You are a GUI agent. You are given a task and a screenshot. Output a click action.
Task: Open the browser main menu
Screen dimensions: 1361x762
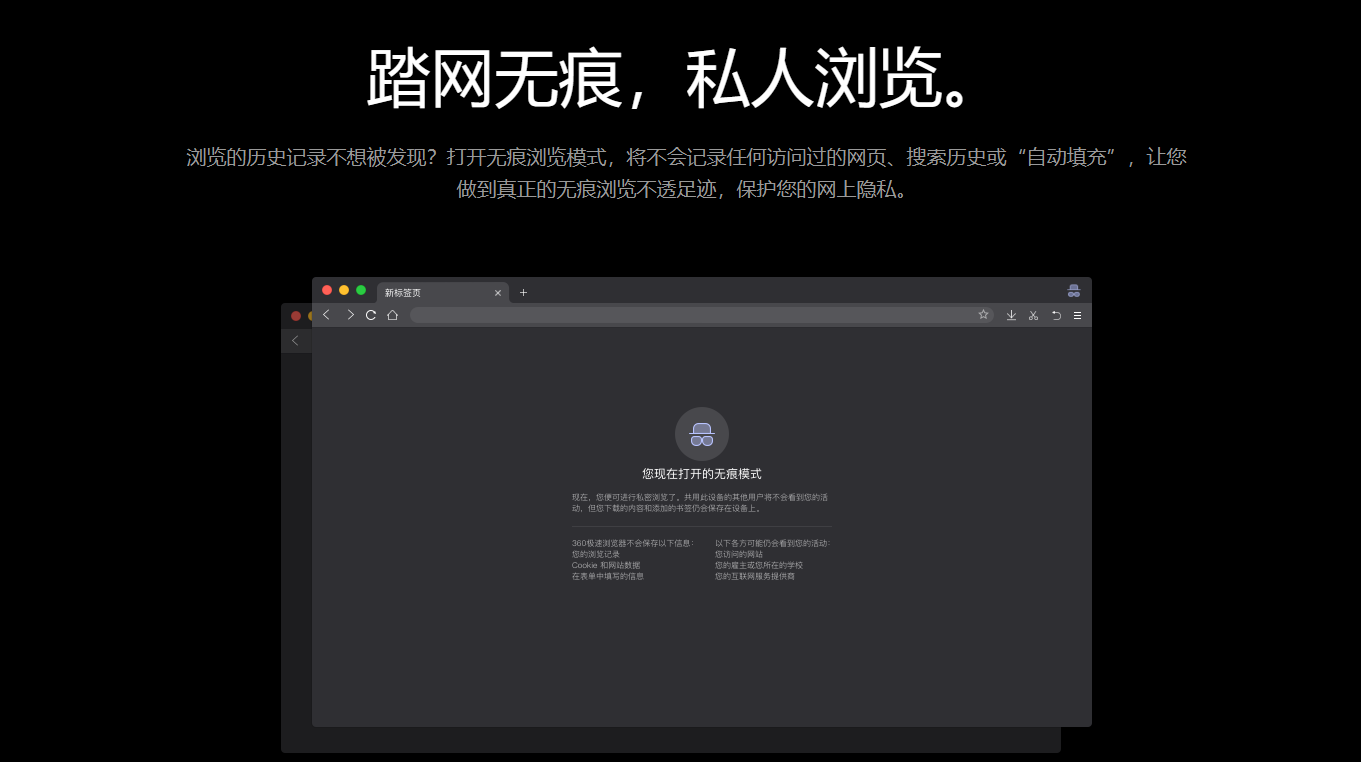point(1078,314)
